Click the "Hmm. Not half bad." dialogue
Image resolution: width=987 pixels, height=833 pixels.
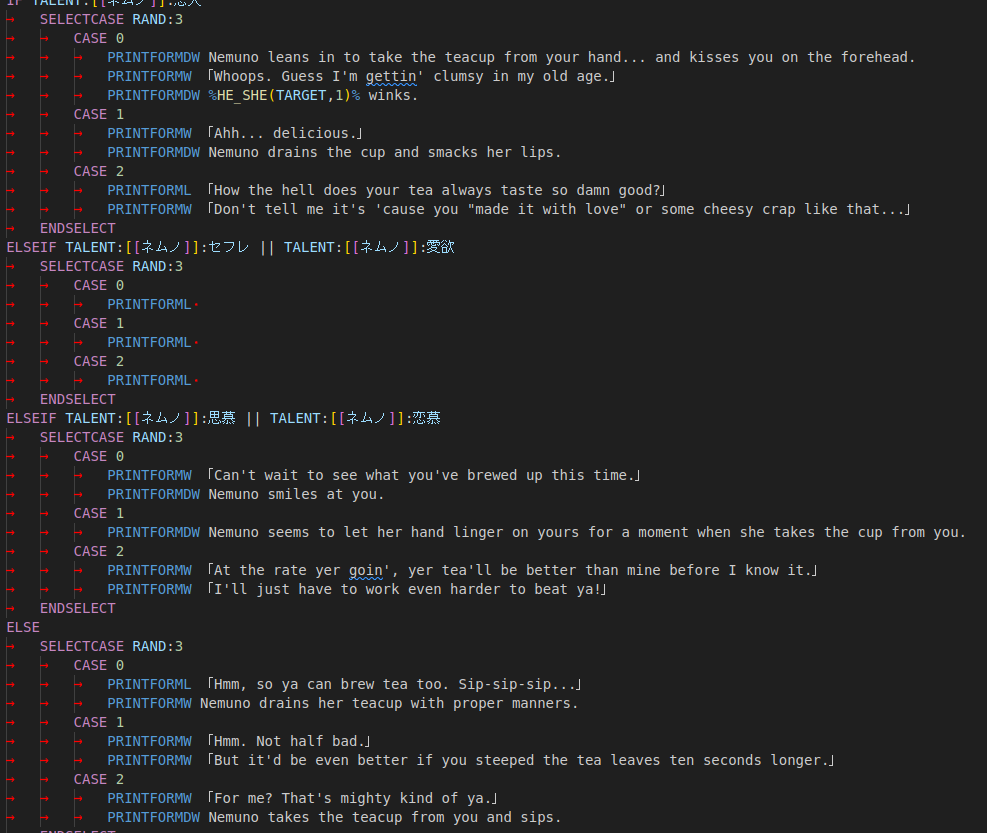point(288,741)
